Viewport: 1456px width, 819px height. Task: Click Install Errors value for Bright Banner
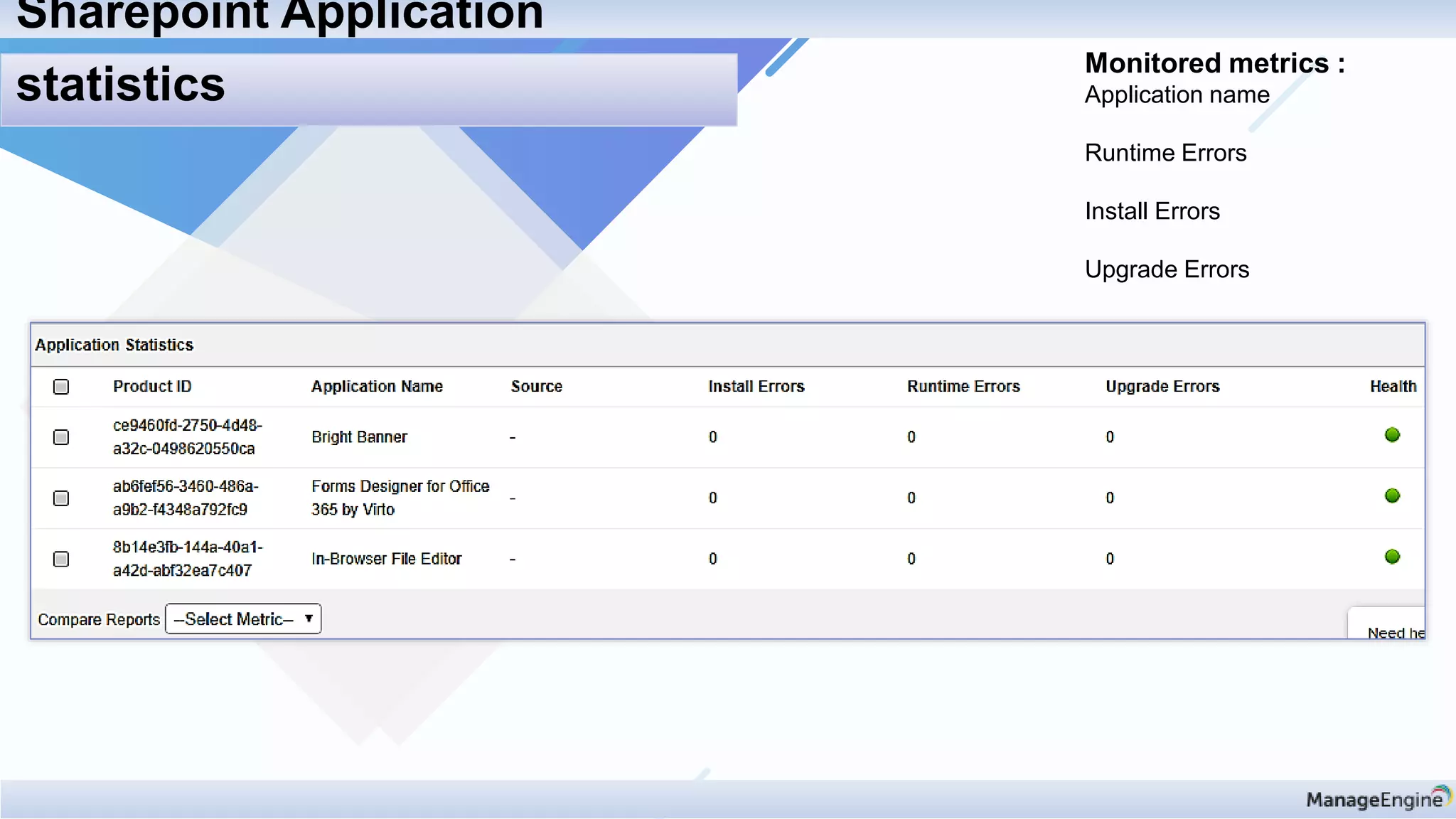coord(713,437)
